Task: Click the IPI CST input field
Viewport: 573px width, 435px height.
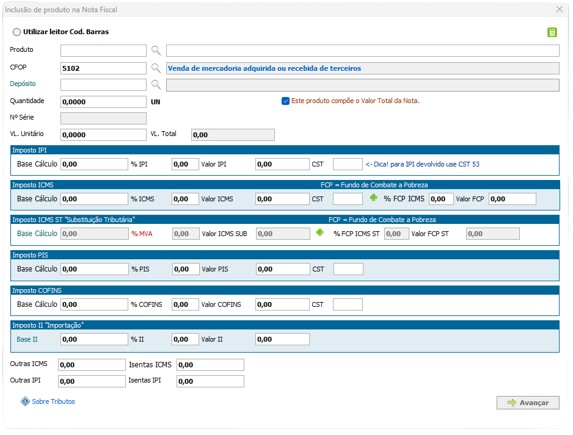Action: [x=348, y=164]
